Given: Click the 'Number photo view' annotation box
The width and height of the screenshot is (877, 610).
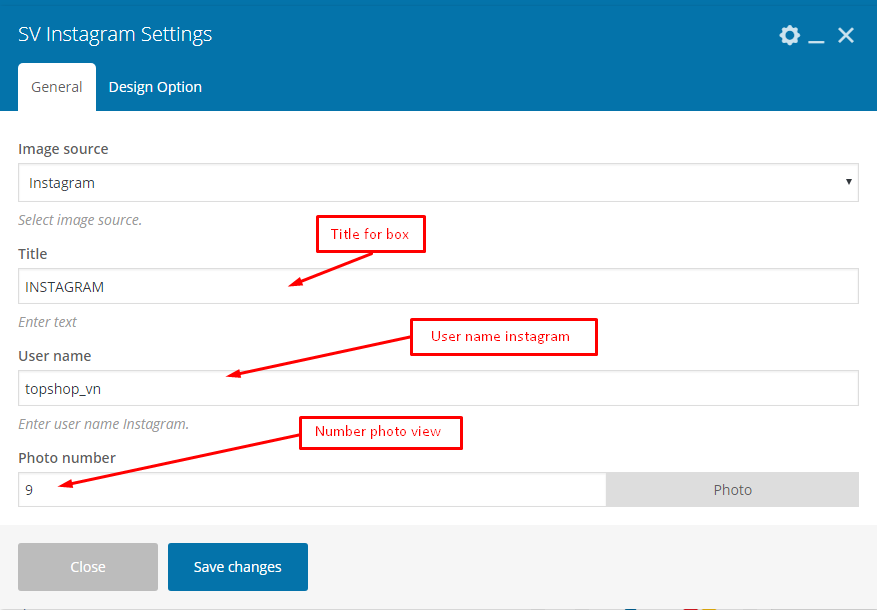Looking at the screenshot, I should [x=380, y=432].
